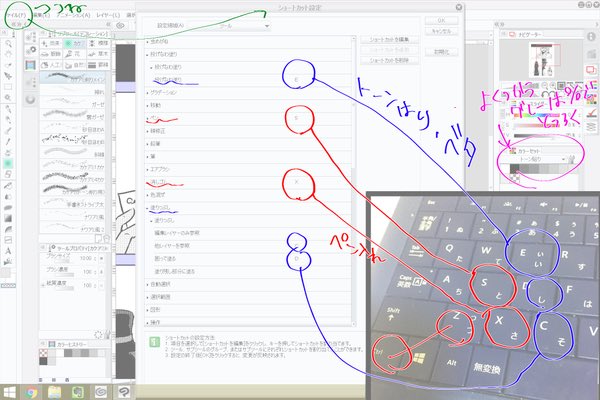Open the Color Set wrench icon
Screen dimensions: 600x400
pos(571,159)
